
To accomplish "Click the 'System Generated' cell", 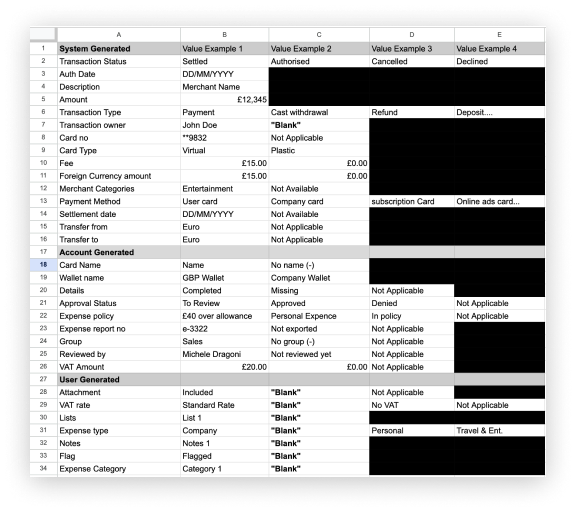I will coord(119,48).
